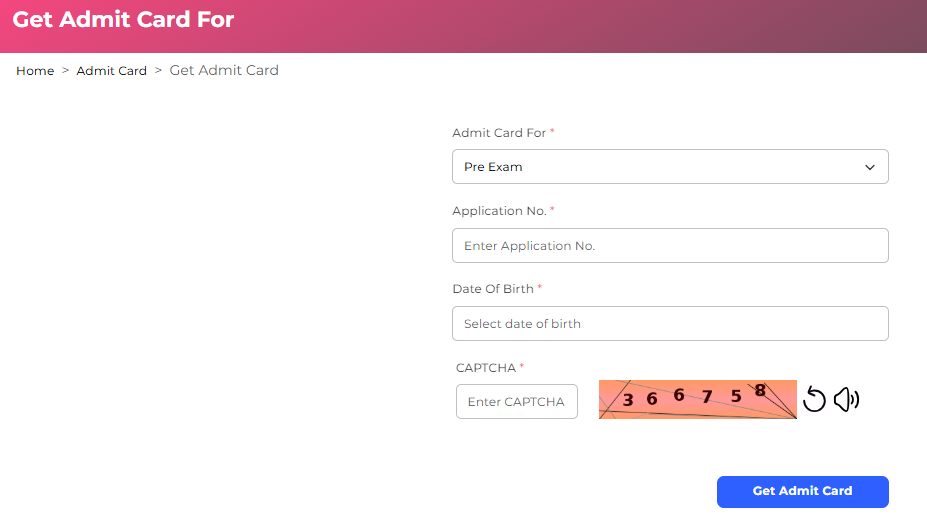
Task: Click the Get Admit Card For page heading
Action: (x=123, y=20)
